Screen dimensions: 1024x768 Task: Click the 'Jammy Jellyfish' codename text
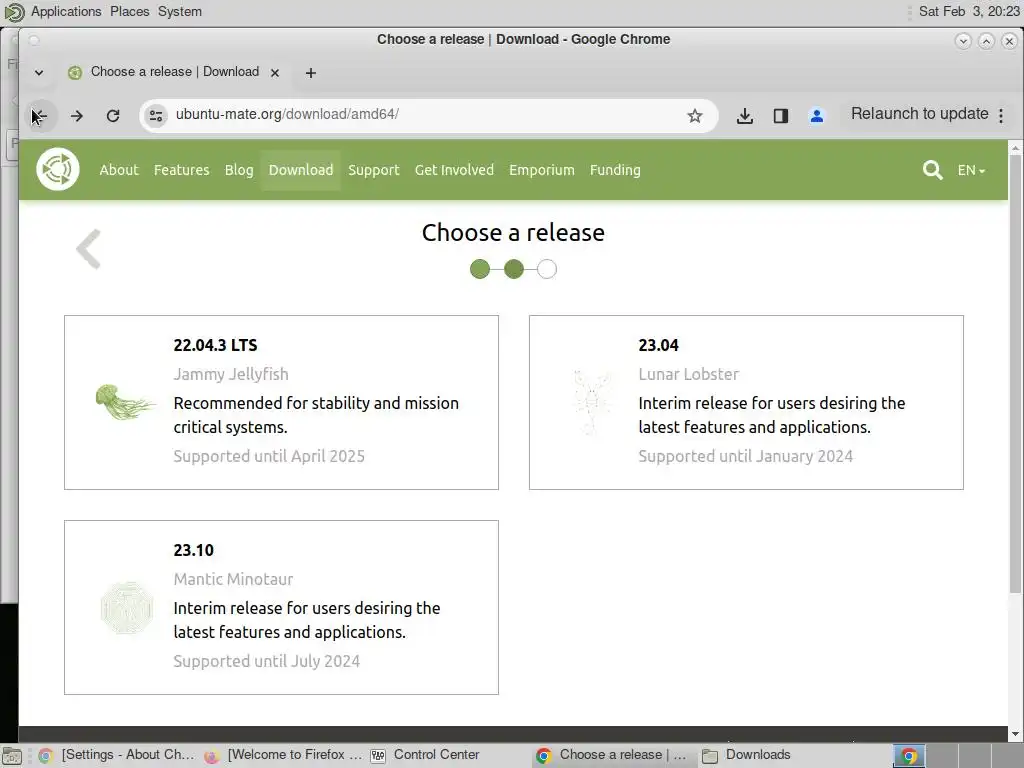click(231, 374)
